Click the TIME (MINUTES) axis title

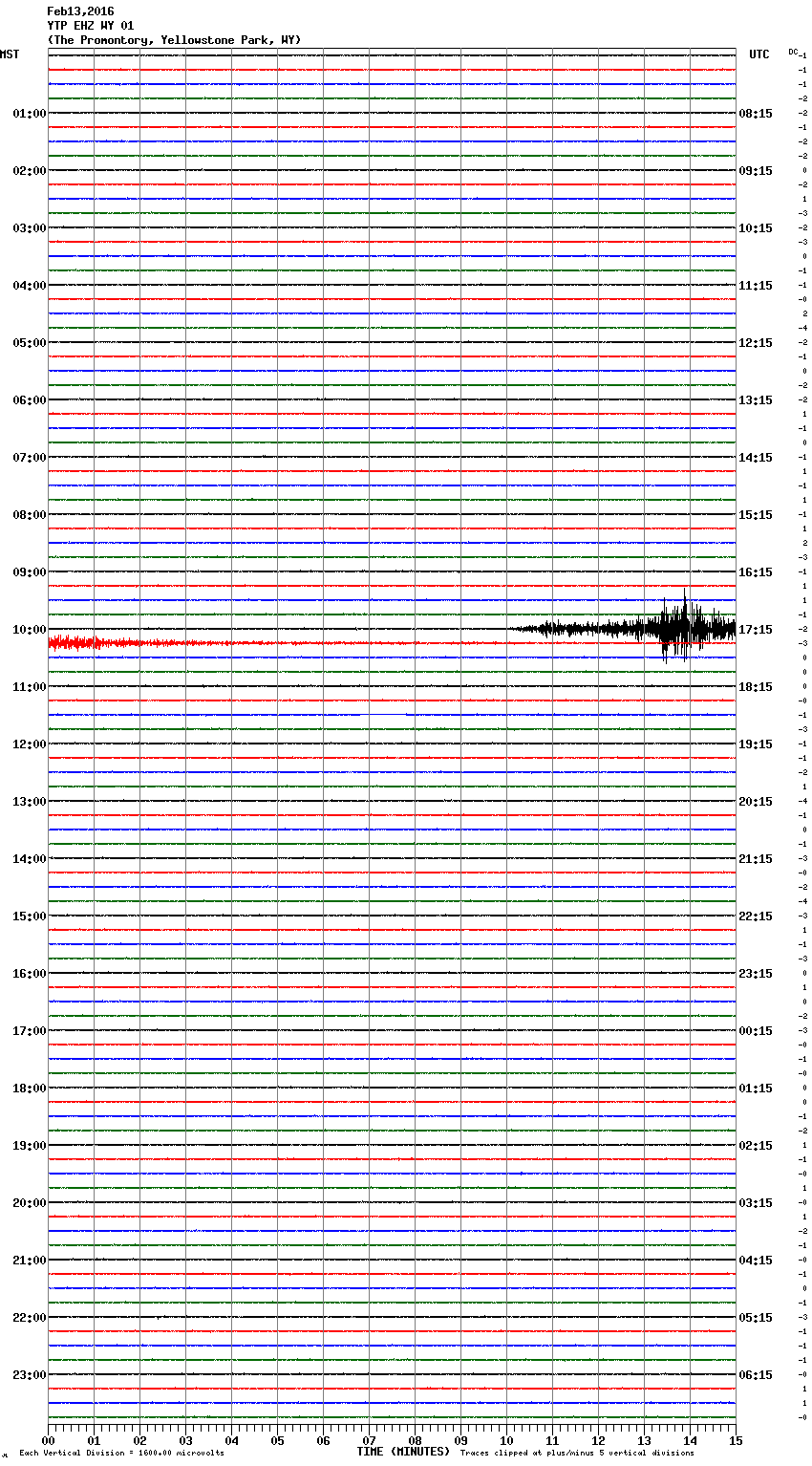point(403,1452)
